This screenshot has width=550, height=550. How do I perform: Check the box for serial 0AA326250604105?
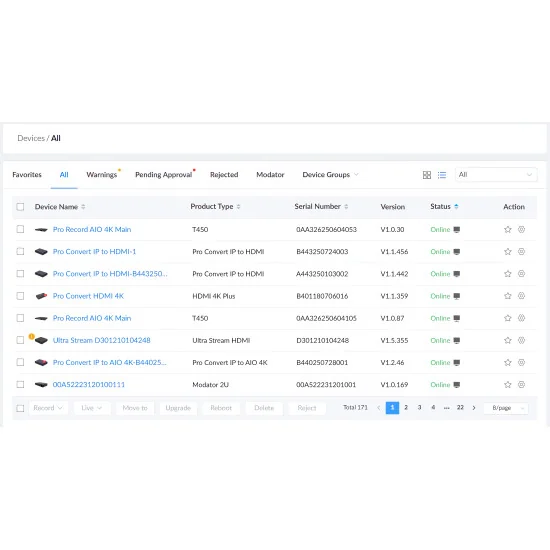pyautogui.click(x=20, y=318)
